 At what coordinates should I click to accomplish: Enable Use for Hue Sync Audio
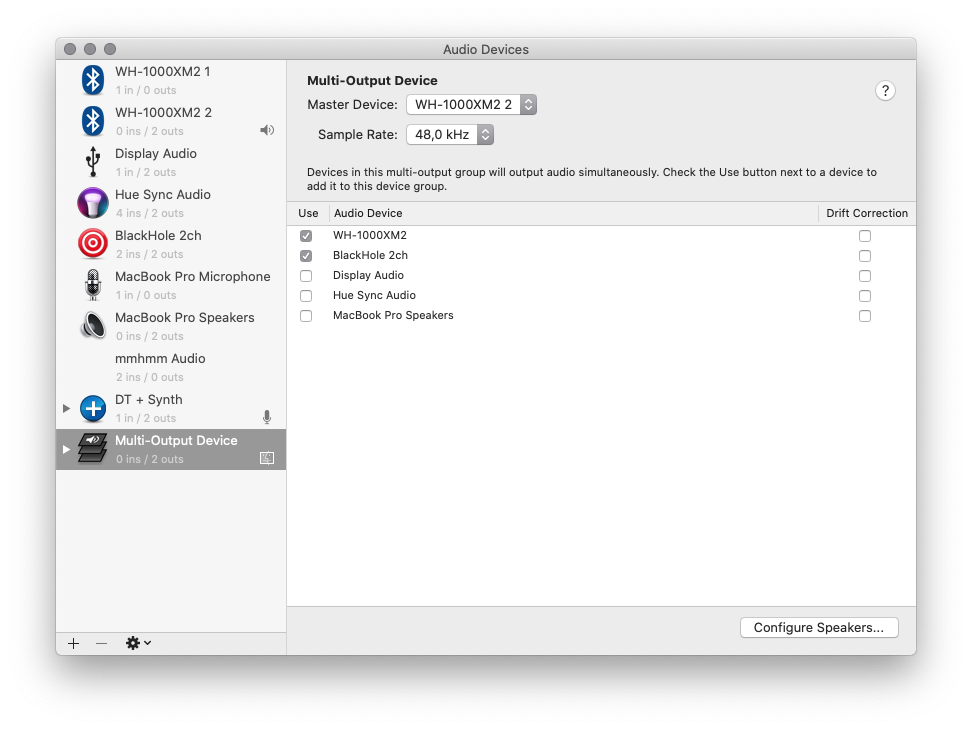point(306,296)
